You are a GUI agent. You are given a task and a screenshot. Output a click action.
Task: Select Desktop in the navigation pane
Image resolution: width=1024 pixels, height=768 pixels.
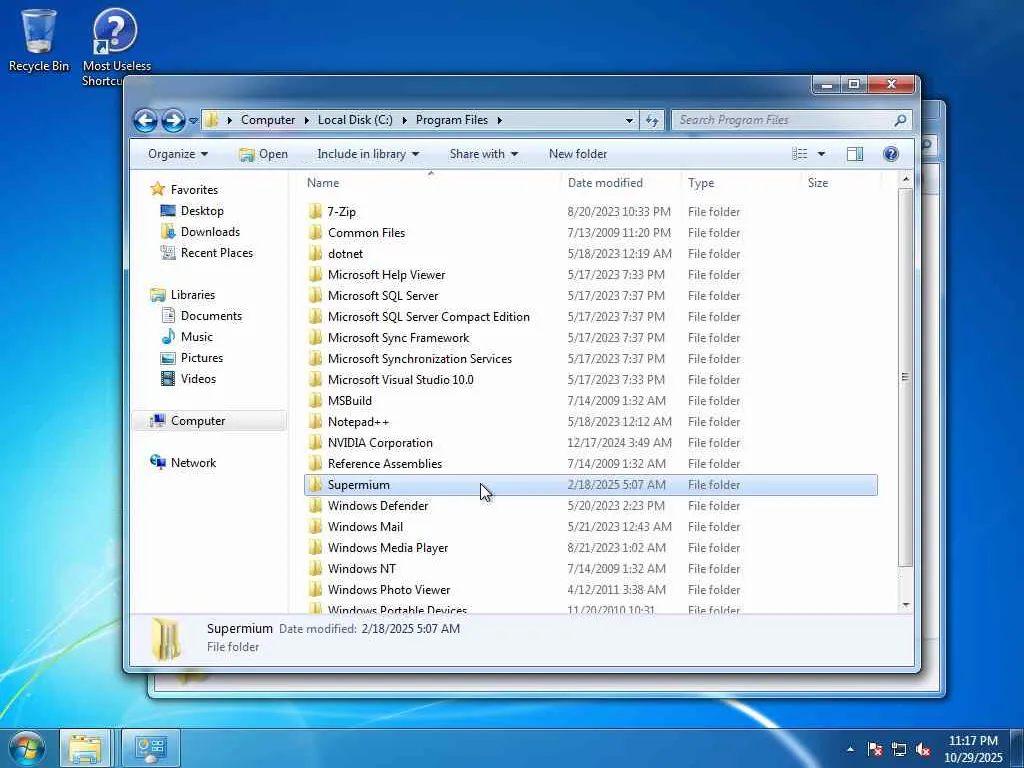coord(192,211)
